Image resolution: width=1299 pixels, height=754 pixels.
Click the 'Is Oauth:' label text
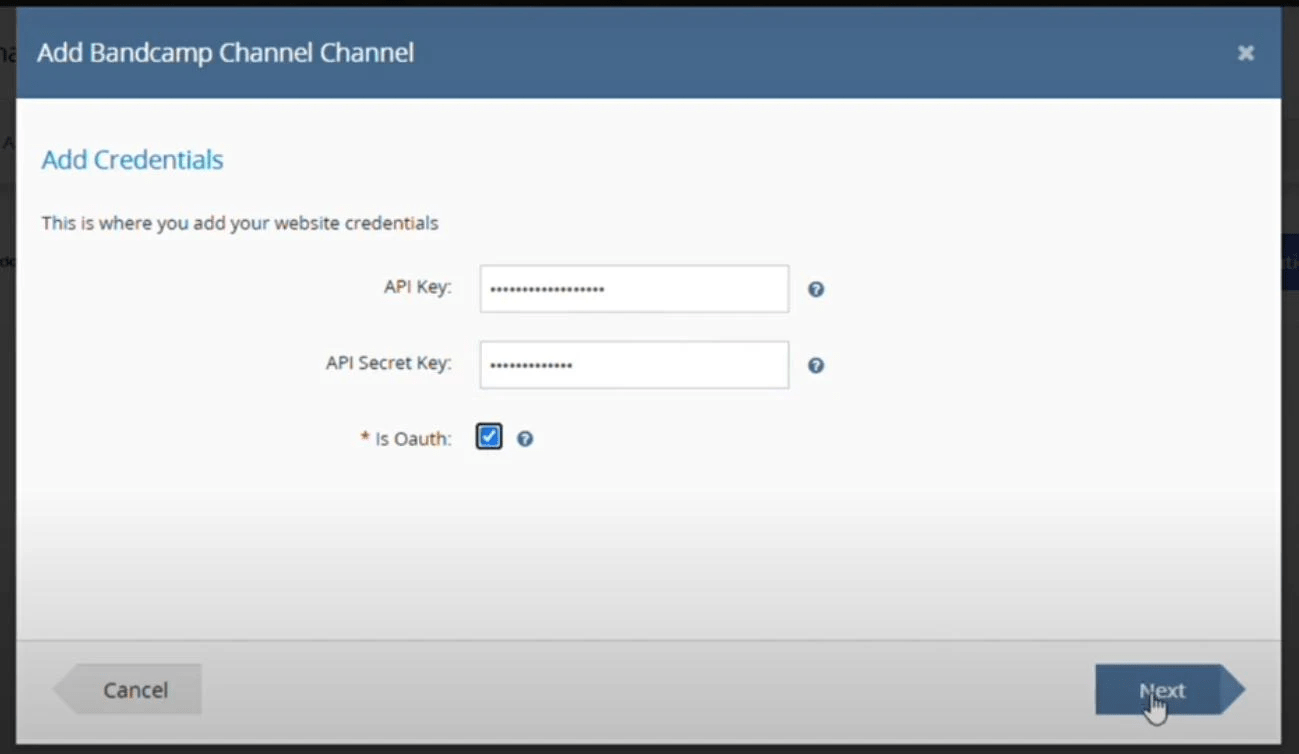coord(413,438)
